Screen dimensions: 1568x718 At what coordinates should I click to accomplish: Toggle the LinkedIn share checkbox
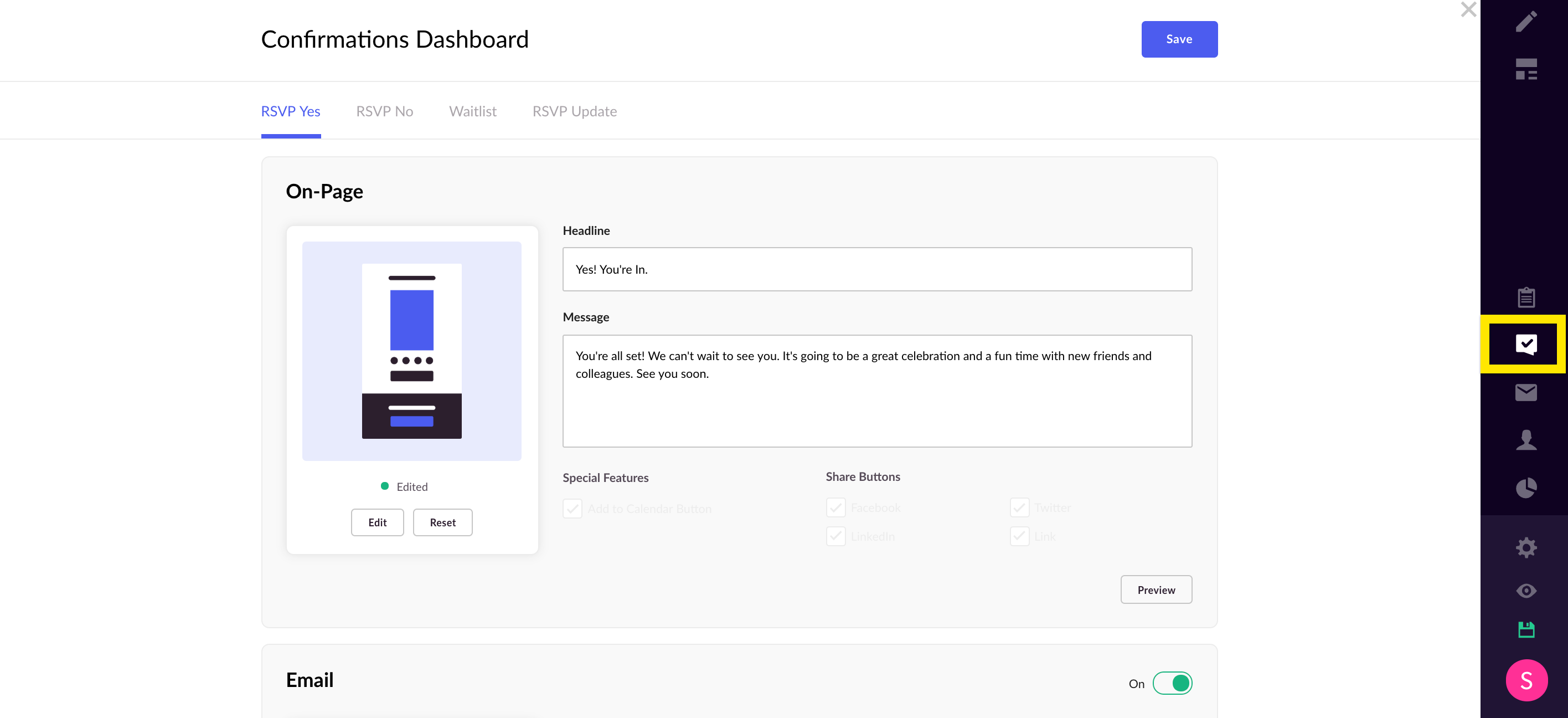[835, 536]
